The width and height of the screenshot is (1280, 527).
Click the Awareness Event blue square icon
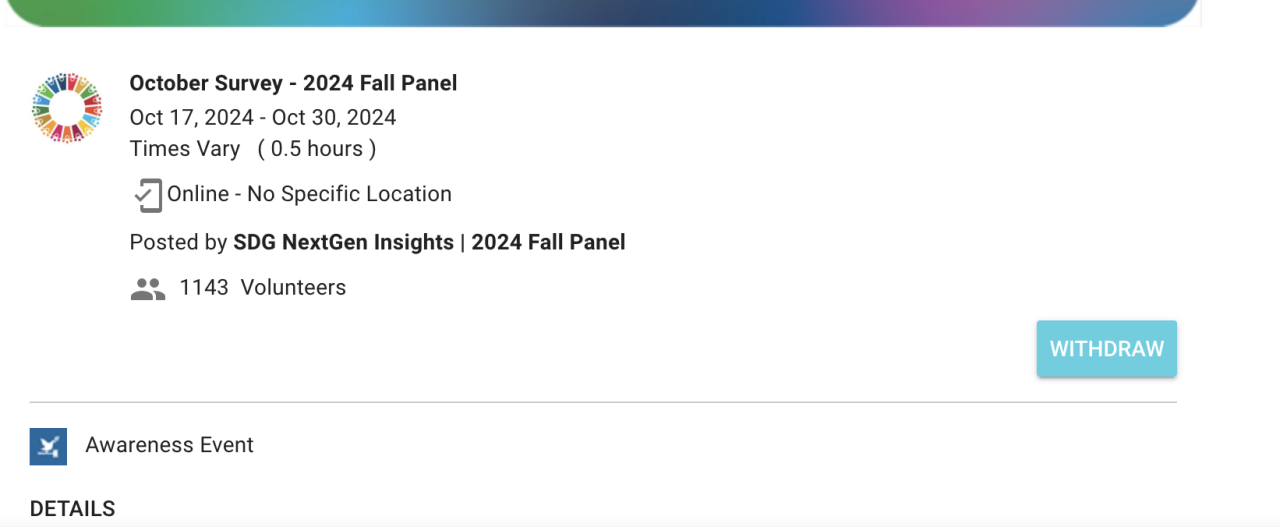[48, 446]
